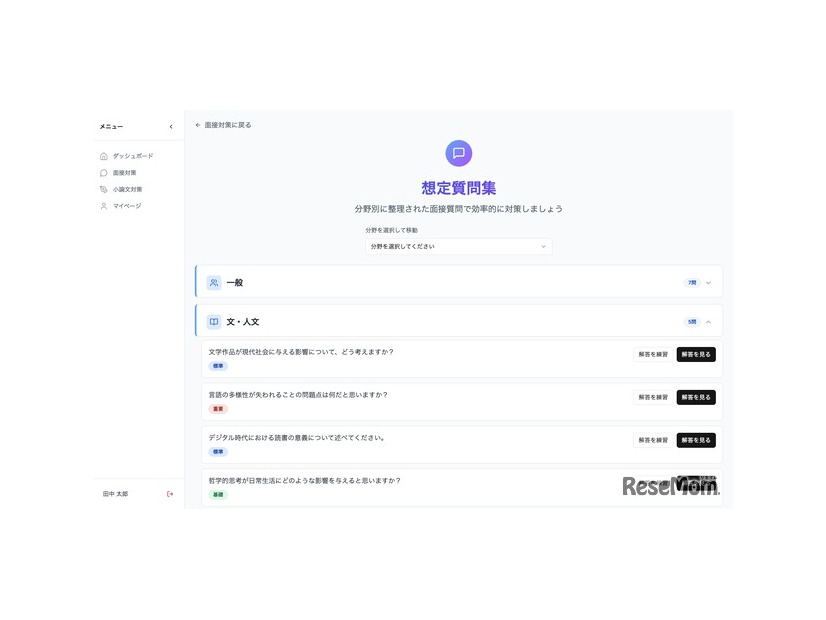
Task: Collapse the メニュー sidebar with the chevron
Action: (171, 126)
